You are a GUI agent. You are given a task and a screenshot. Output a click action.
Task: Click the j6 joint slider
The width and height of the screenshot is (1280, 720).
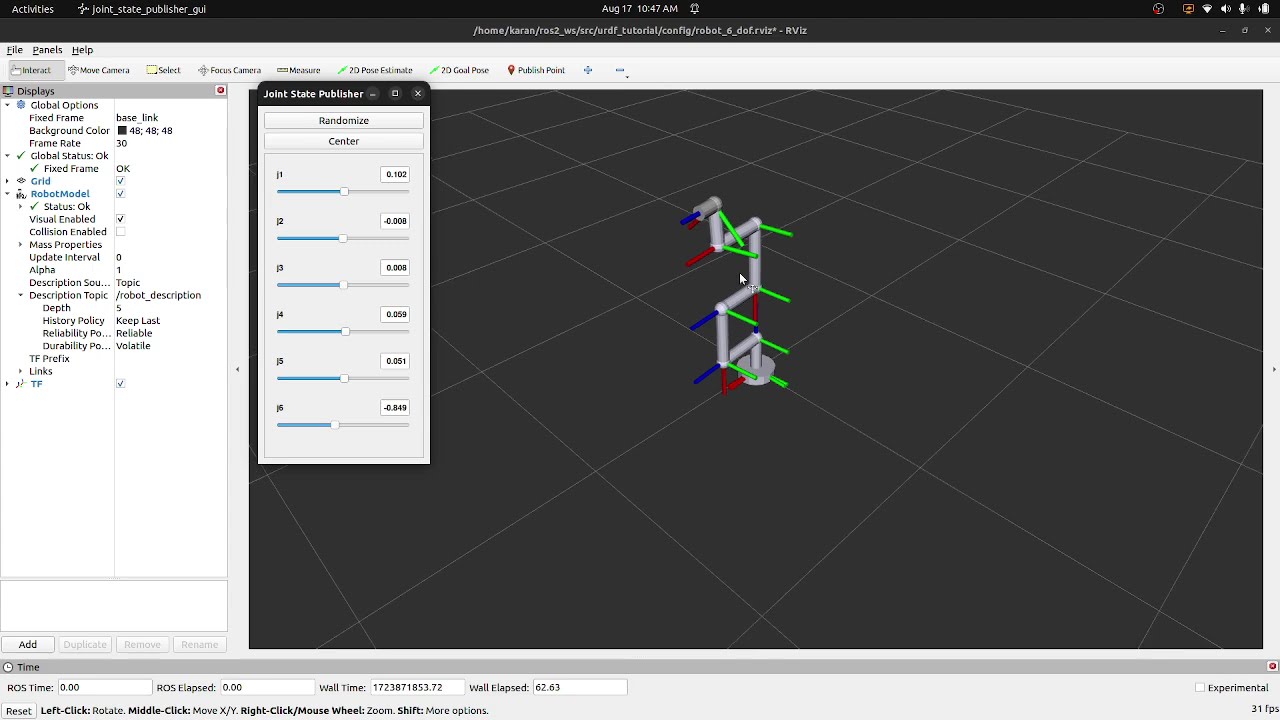coord(343,425)
